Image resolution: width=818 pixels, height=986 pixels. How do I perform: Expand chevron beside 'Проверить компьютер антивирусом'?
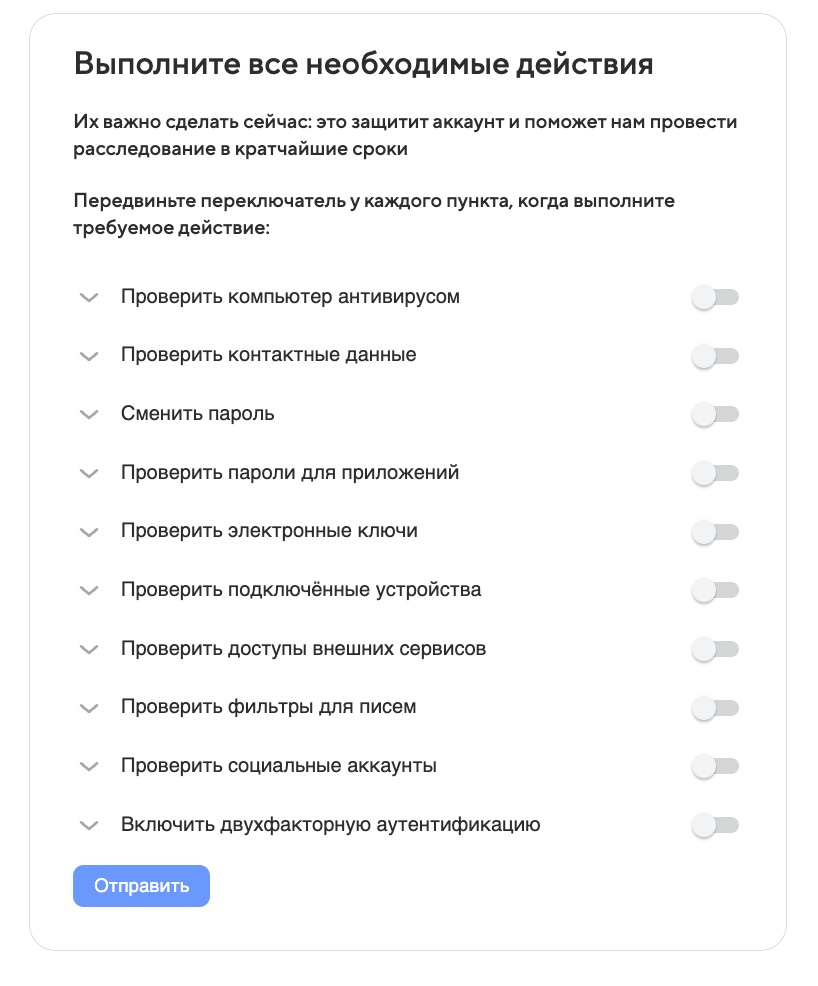[x=89, y=298]
